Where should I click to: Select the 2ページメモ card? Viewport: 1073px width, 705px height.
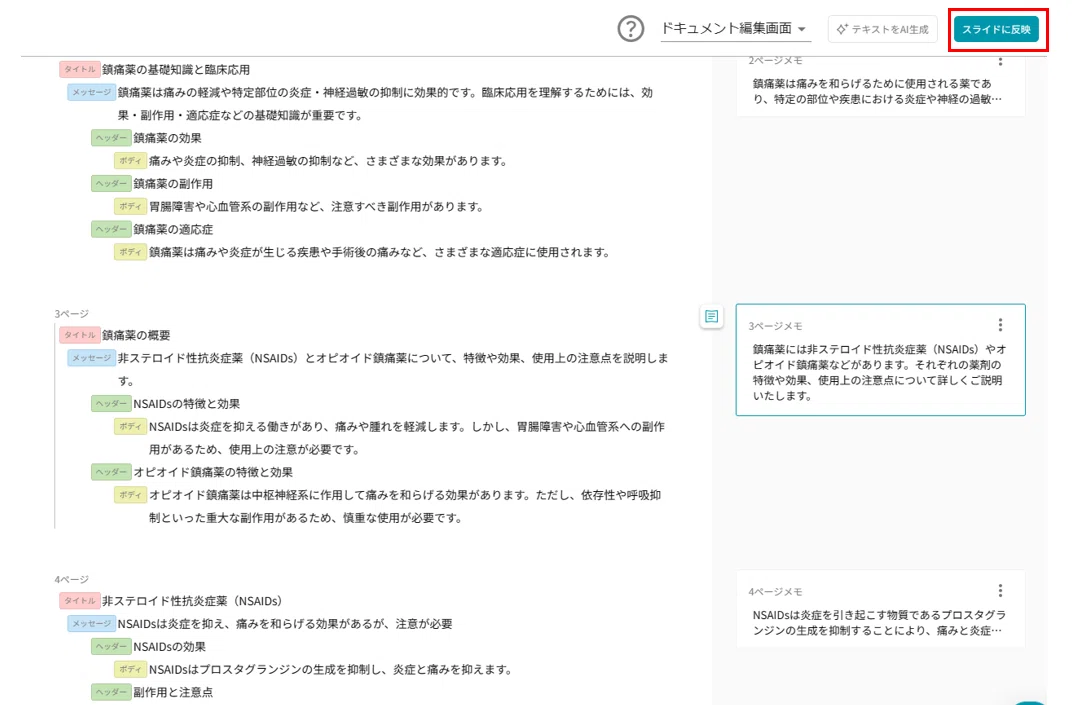[880, 86]
